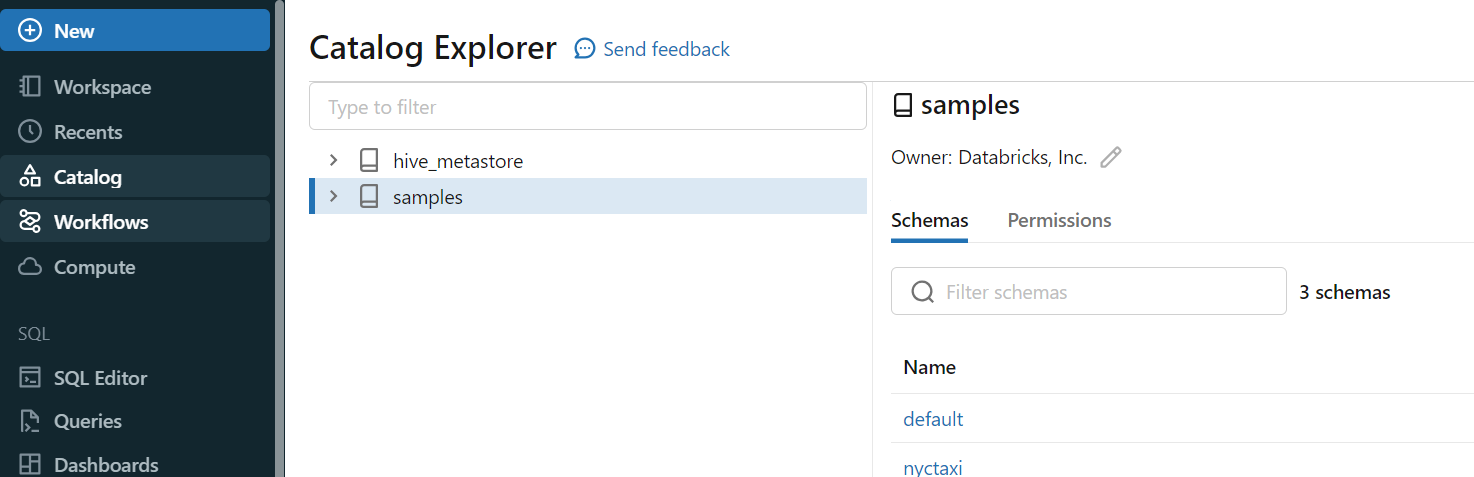This screenshot has width=1474, height=477.
Task: Expand the samples catalog chevron
Action: (x=334, y=197)
